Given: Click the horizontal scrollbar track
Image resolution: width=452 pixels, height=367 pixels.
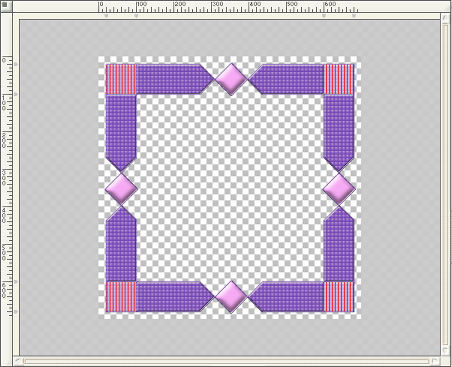Looking at the screenshot, I should 227,361.
